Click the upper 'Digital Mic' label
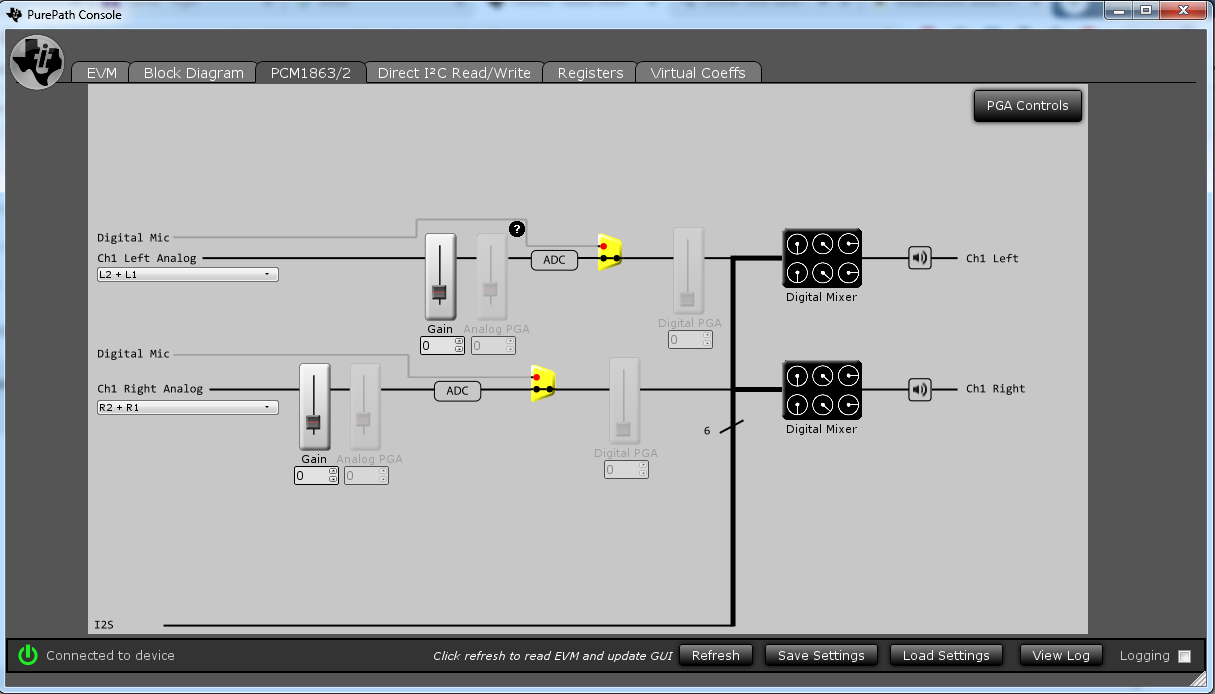Image resolution: width=1215 pixels, height=694 pixels. pos(133,238)
